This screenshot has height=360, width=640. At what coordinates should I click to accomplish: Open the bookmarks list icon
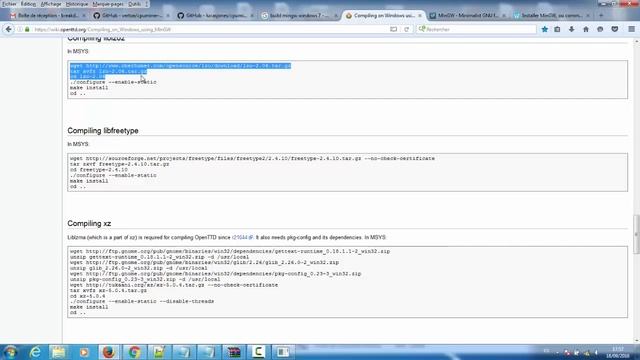557,29
